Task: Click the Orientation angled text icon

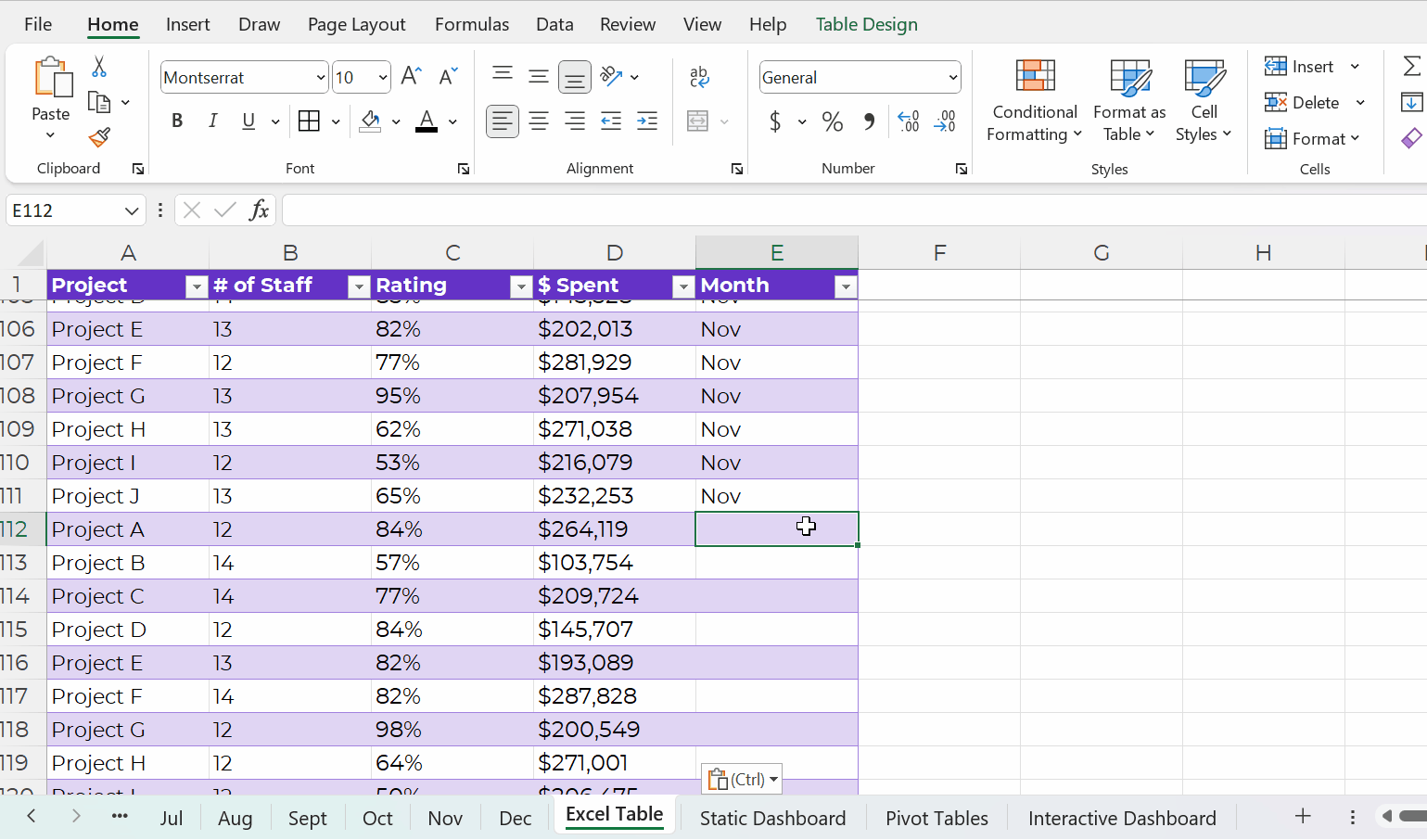Action: click(x=612, y=77)
